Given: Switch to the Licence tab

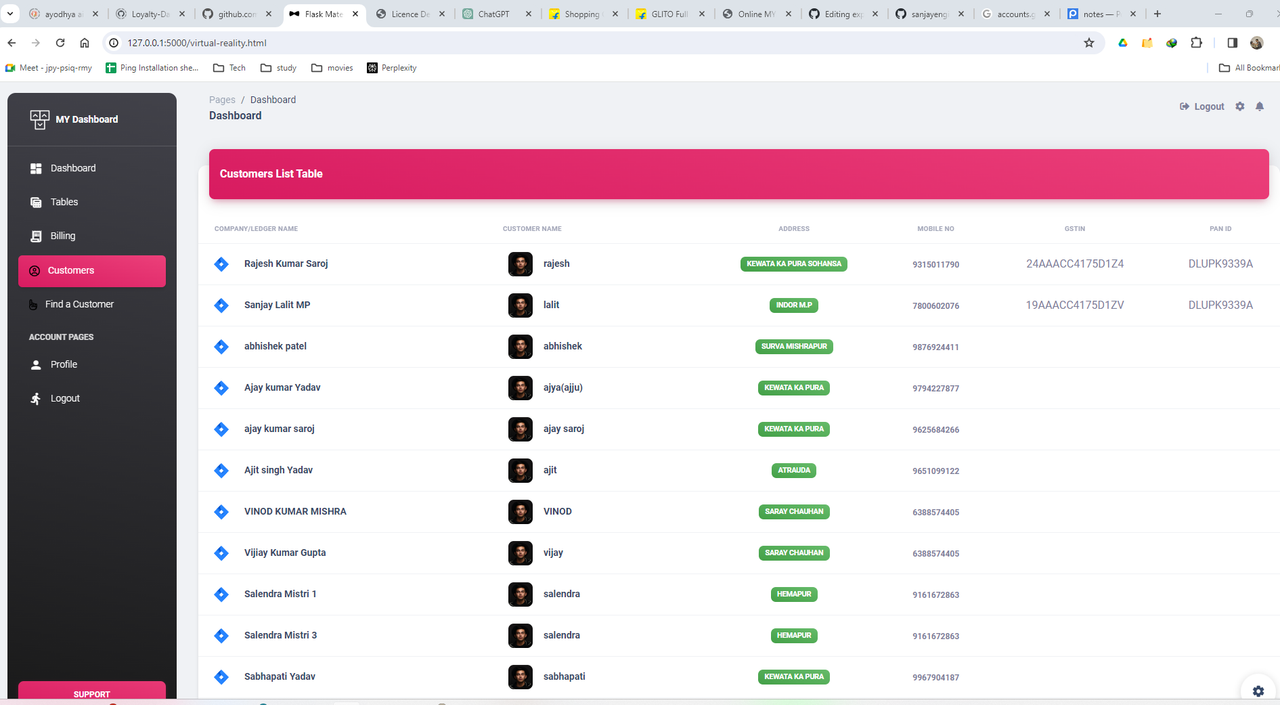Looking at the screenshot, I should (x=408, y=14).
